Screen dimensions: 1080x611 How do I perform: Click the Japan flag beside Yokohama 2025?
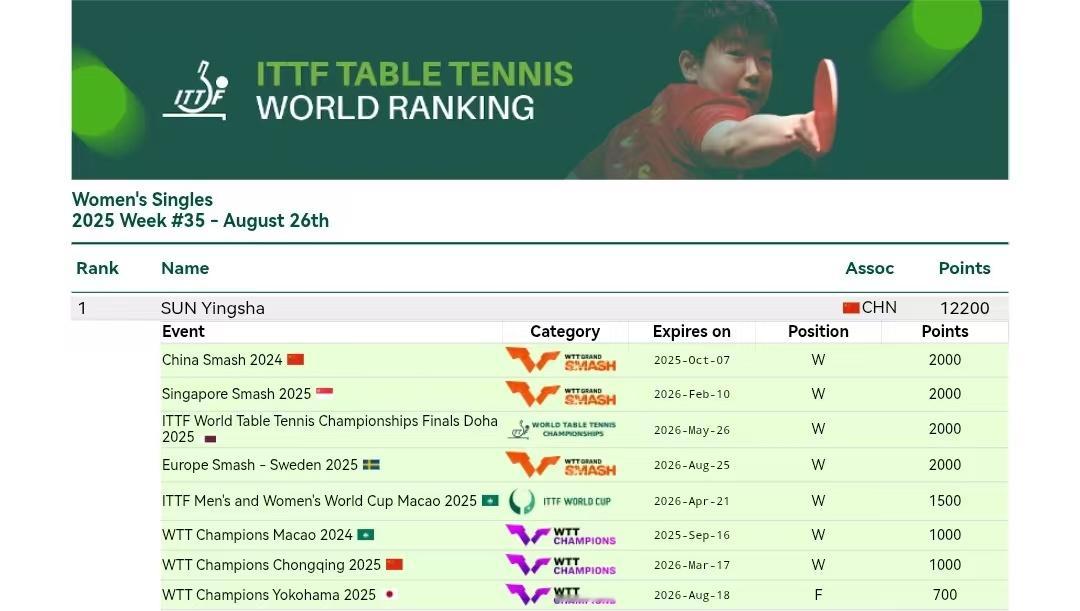tap(390, 594)
